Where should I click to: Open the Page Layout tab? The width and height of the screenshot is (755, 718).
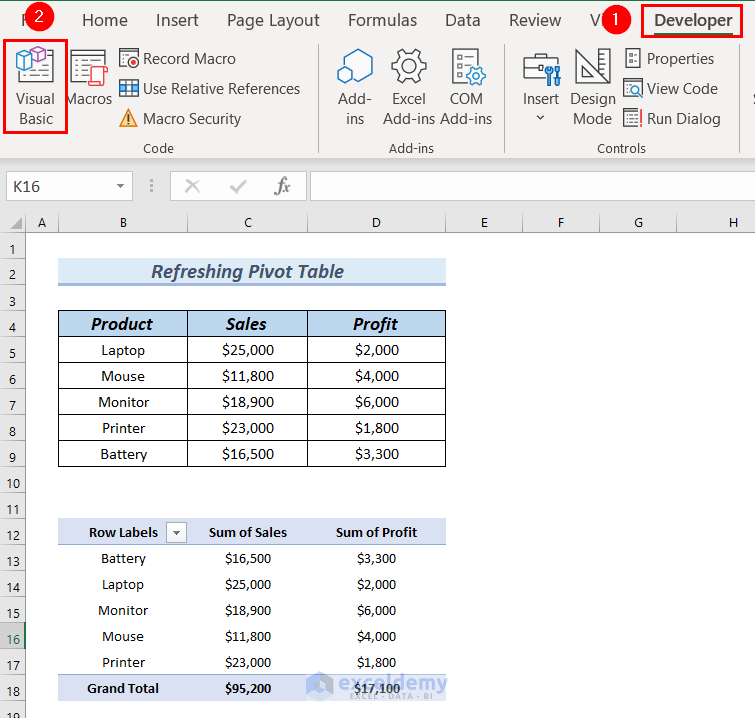[273, 20]
